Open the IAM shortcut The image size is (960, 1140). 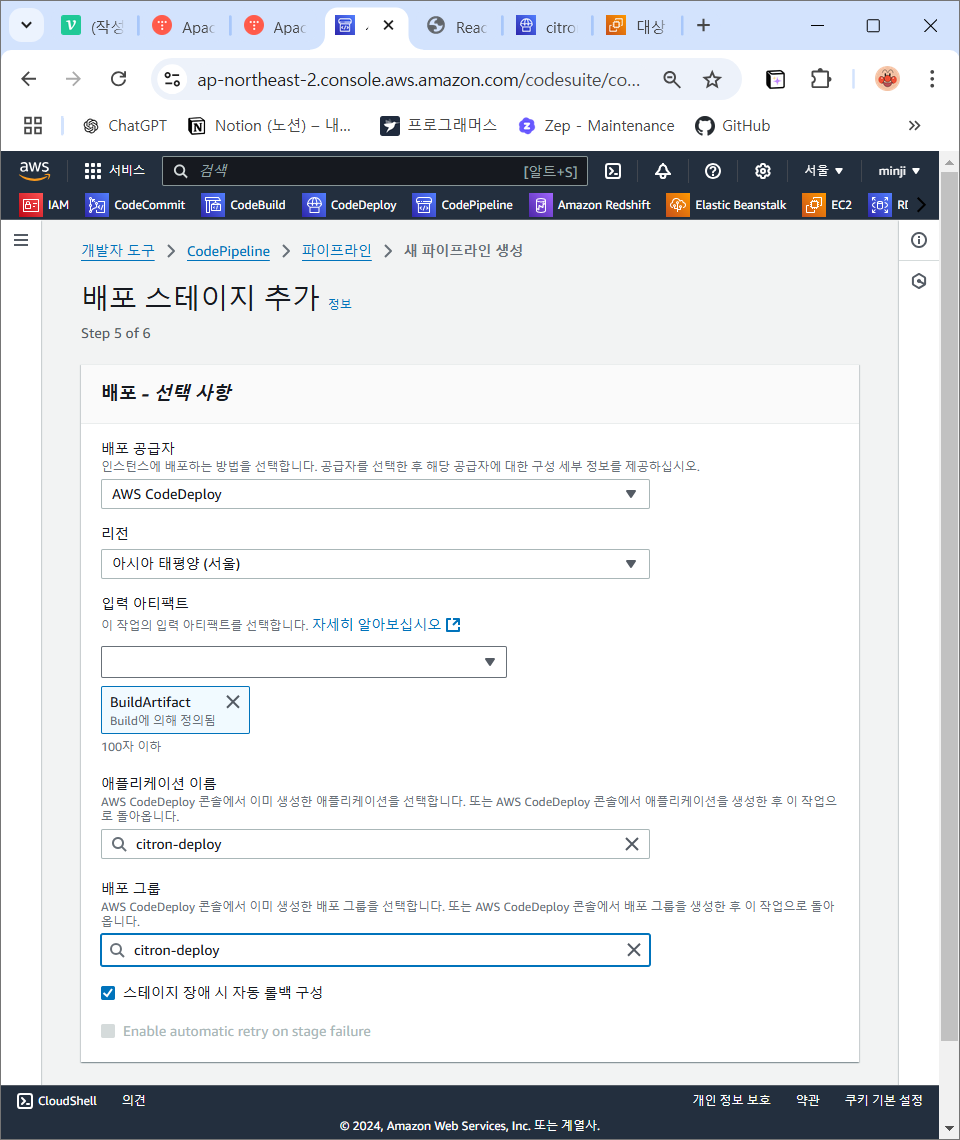(x=45, y=205)
